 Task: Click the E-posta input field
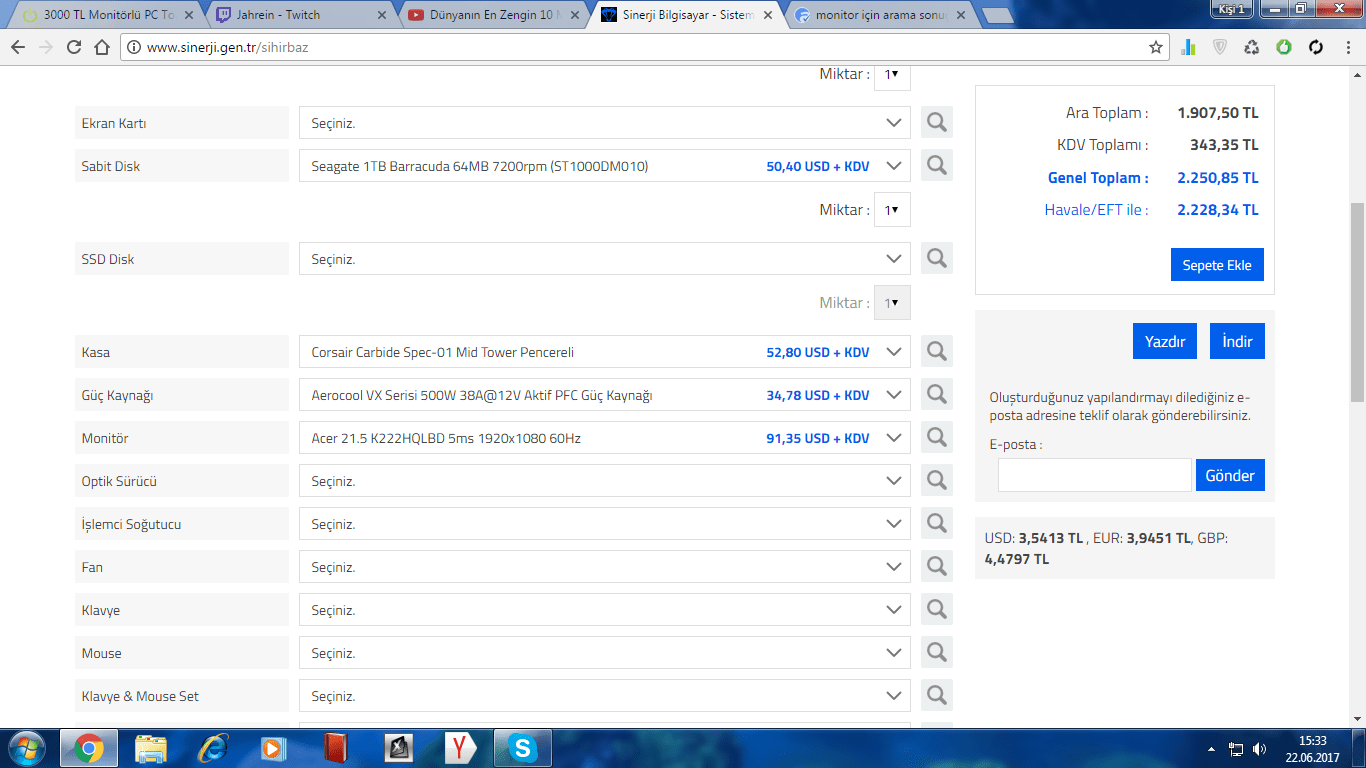coord(1095,475)
